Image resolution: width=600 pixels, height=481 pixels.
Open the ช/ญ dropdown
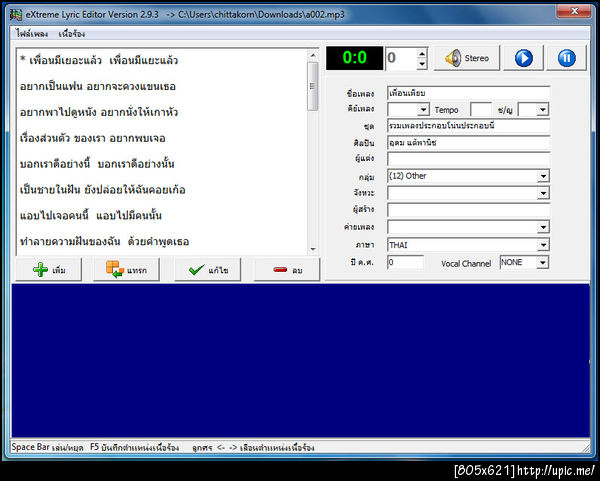[x=543, y=110]
